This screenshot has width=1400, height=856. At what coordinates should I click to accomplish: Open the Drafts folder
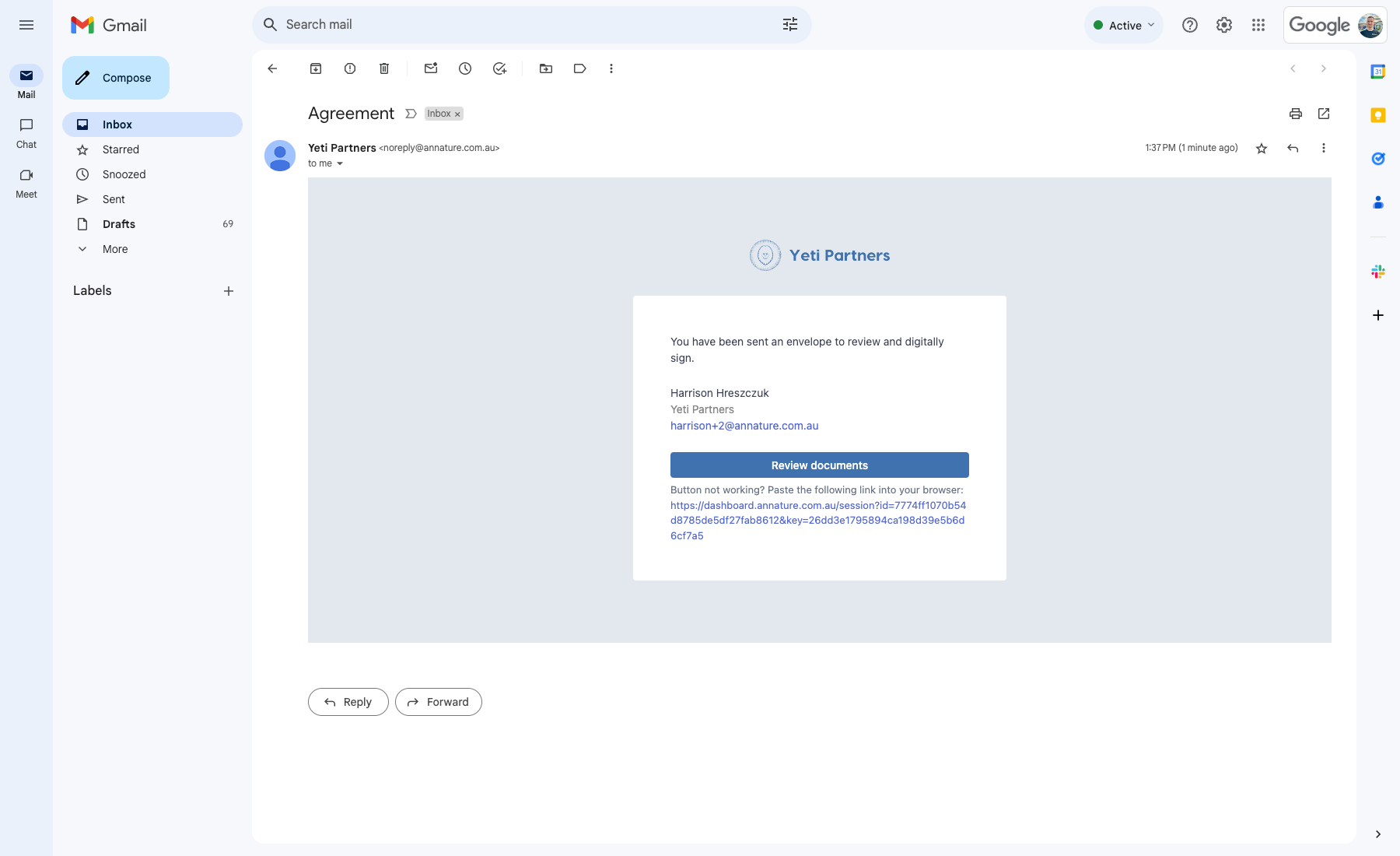click(x=118, y=224)
